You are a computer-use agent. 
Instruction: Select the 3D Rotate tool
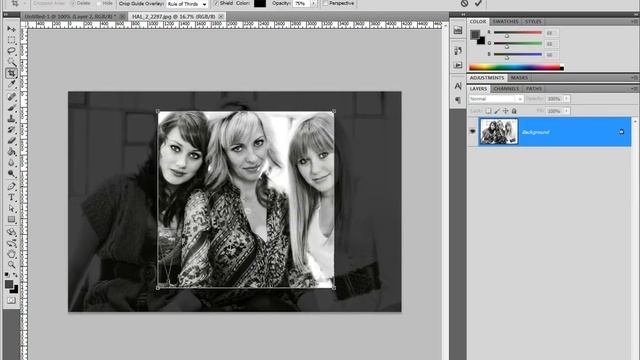tap(11, 232)
